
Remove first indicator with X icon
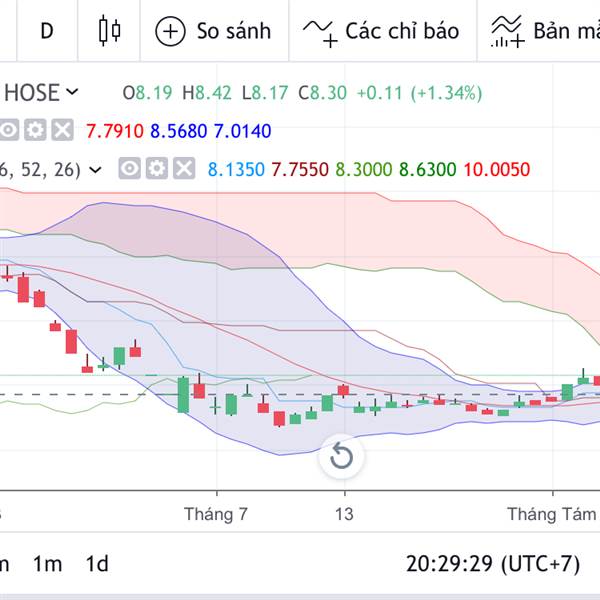coord(62,130)
